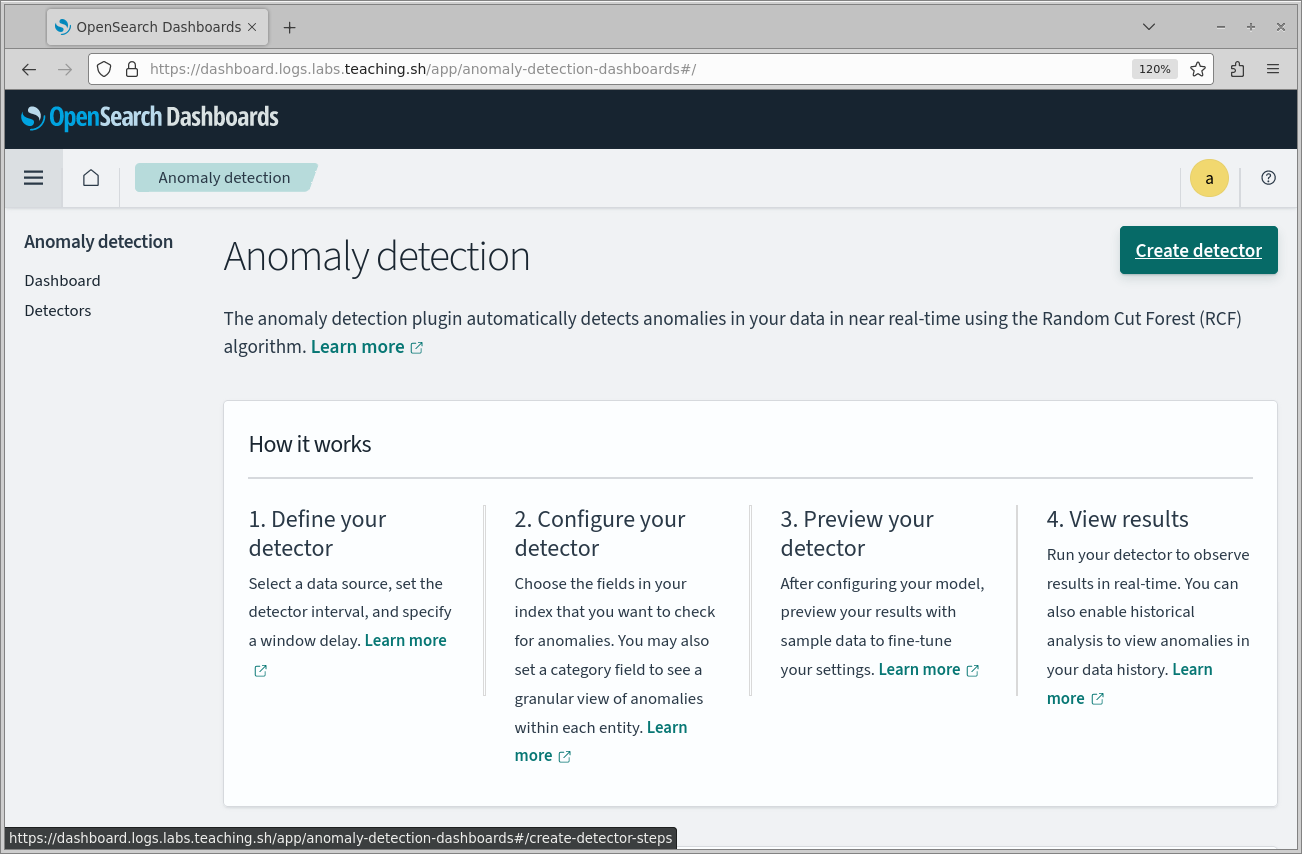Click the Anomaly detection breadcrumb
This screenshot has width=1302, height=854.
[224, 178]
